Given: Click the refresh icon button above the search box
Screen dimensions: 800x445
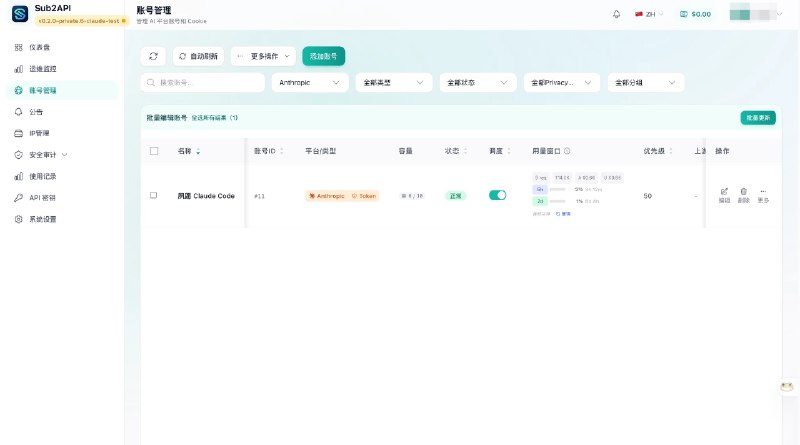Looking at the screenshot, I should 153,56.
